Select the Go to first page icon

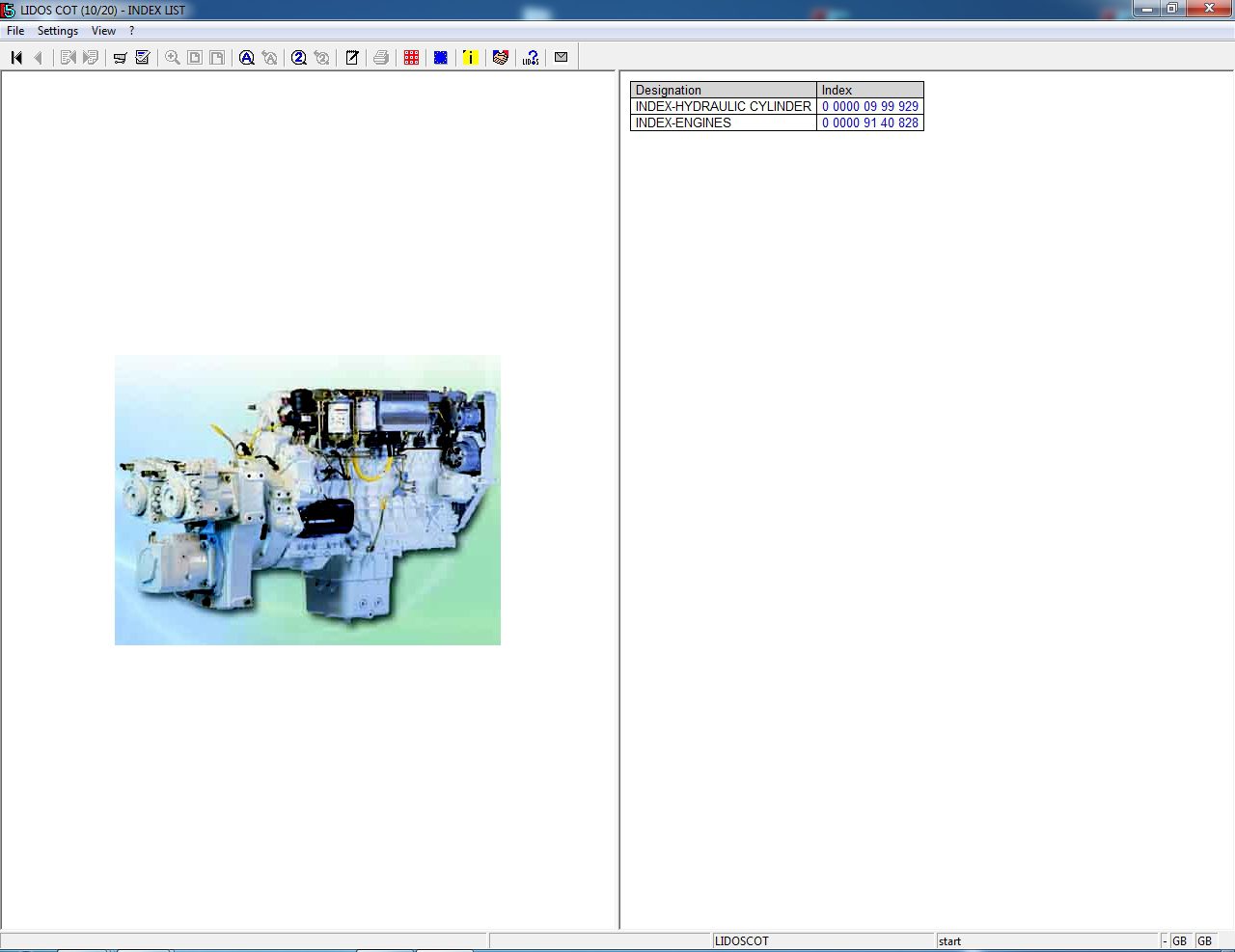[15, 57]
